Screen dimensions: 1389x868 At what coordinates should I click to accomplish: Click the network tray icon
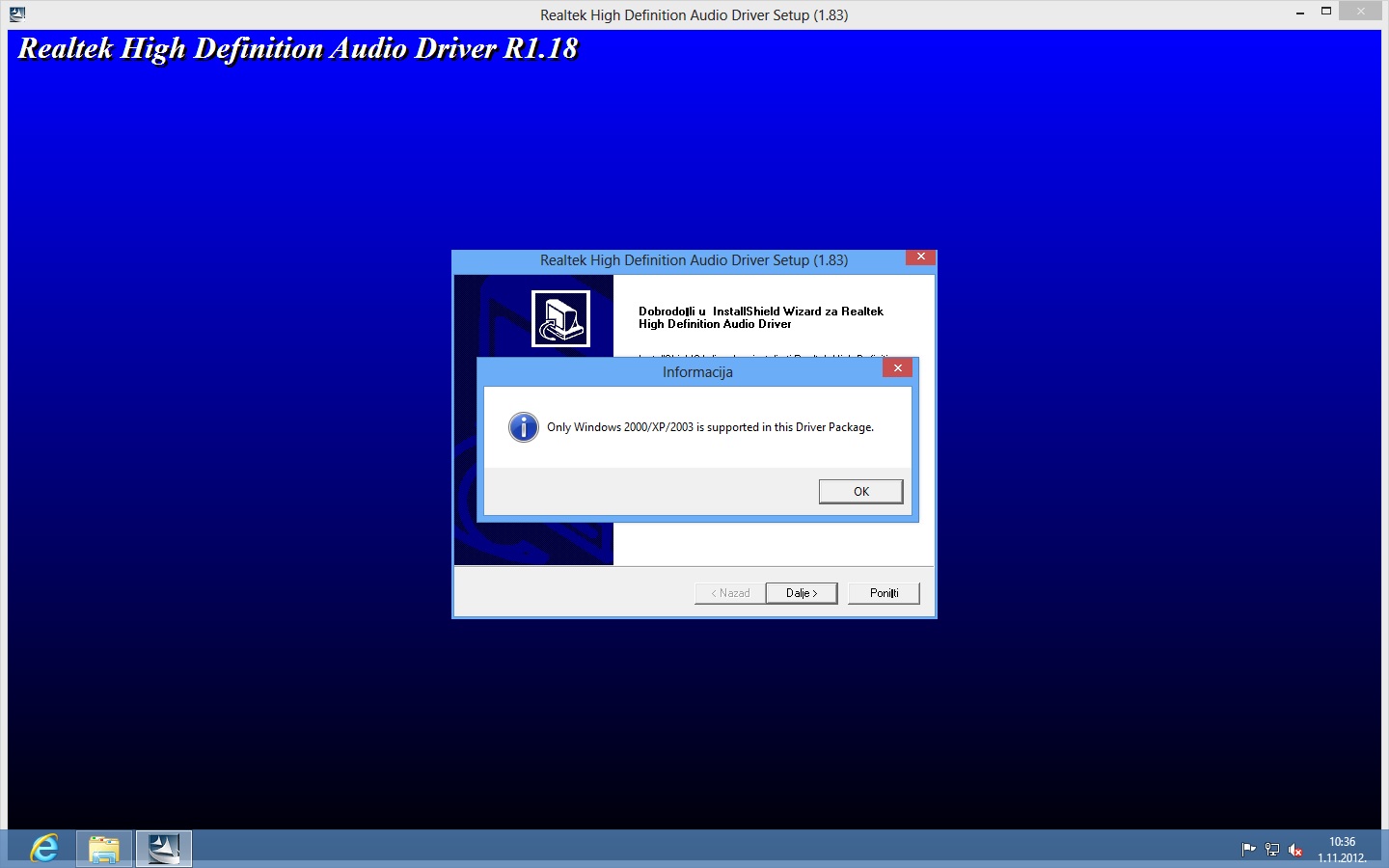coord(1272,850)
